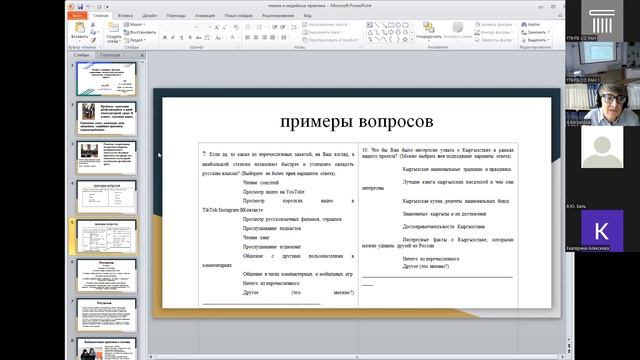
Task: Select slide 6 thumbnail in slides pane
Action: [x=107, y=276]
